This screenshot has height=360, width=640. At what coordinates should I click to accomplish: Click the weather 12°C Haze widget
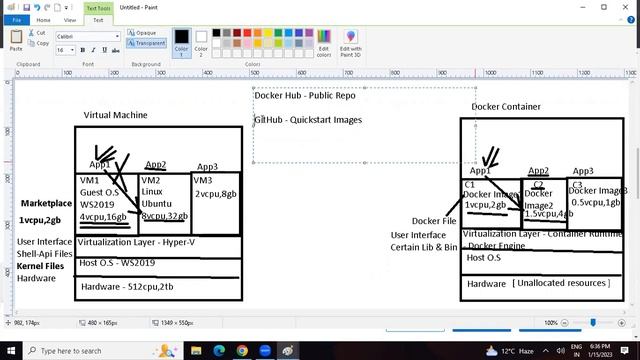[509, 351]
